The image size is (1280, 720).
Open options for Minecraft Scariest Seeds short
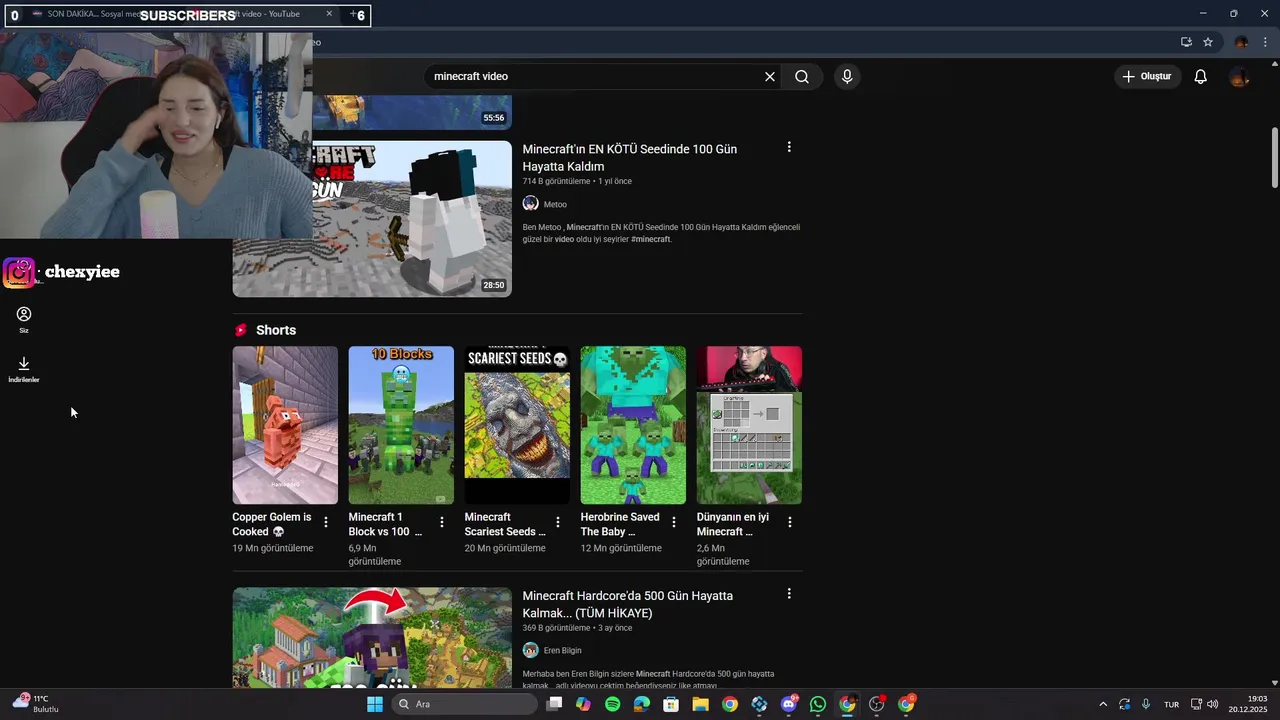coord(558,522)
